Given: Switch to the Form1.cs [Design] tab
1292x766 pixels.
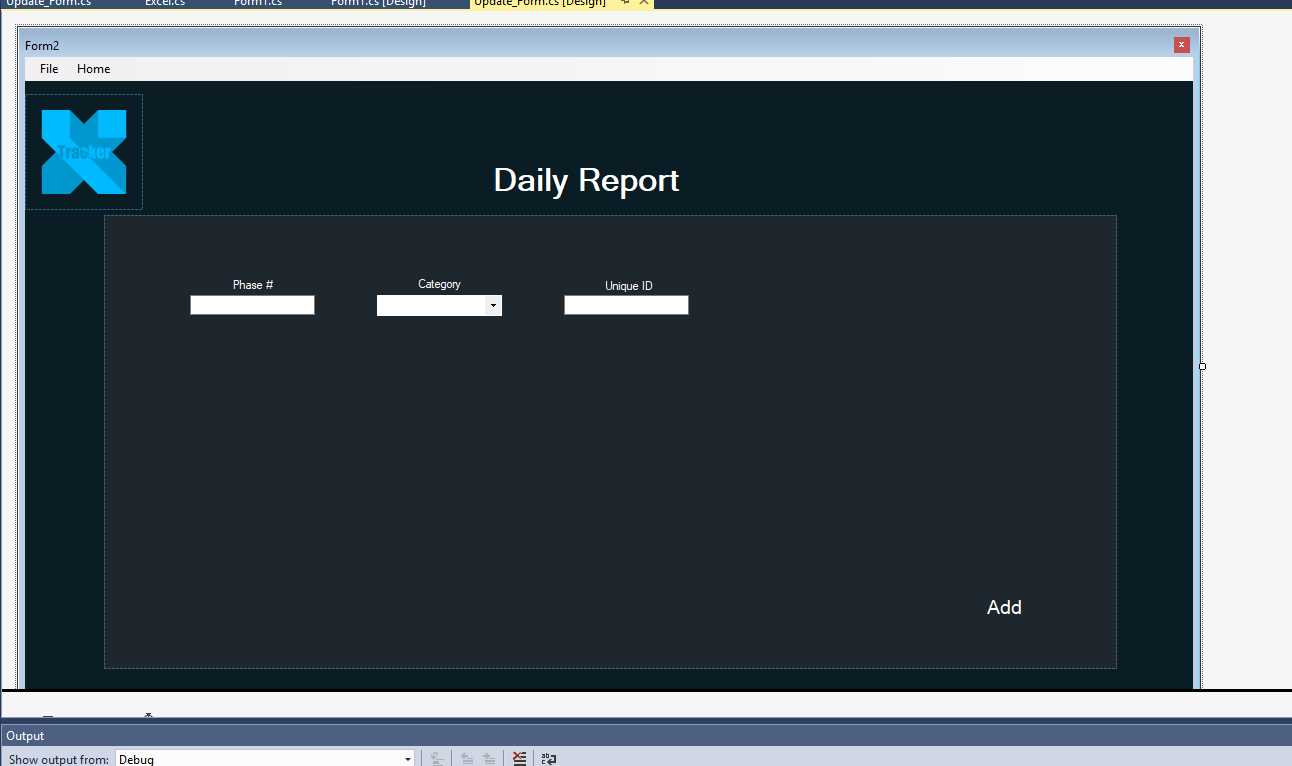Looking at the screenshot, I should pos(378,3).
